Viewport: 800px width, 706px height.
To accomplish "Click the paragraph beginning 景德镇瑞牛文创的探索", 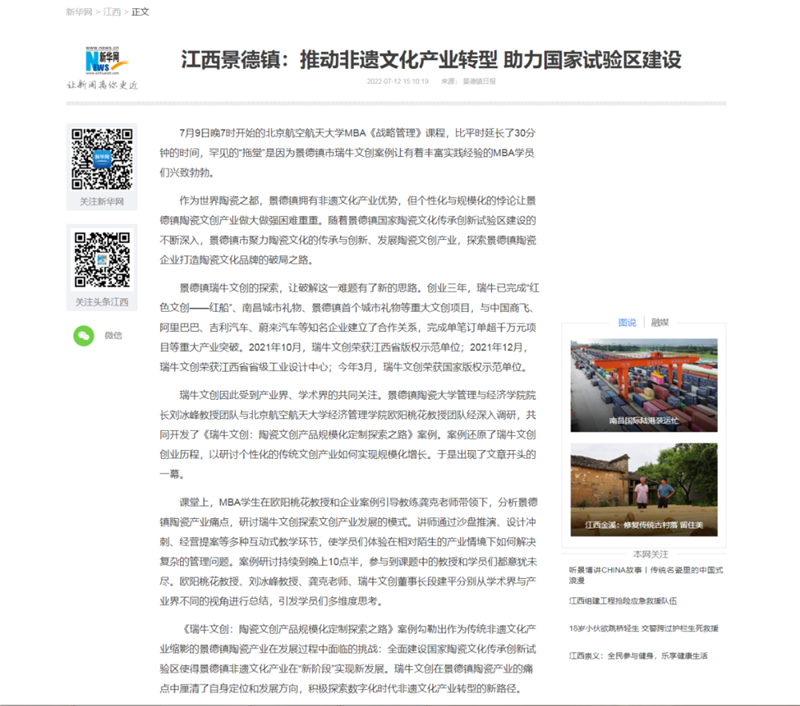I will [349, 327].
